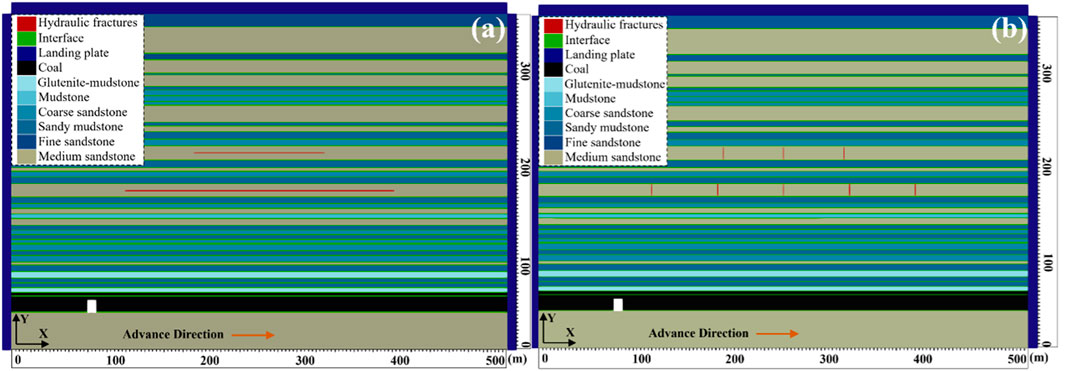Image resolution: width=1065 pixels, height=371 pixels.
Task: Click the white opening in coal seam (b)
Action: point(618,304)
